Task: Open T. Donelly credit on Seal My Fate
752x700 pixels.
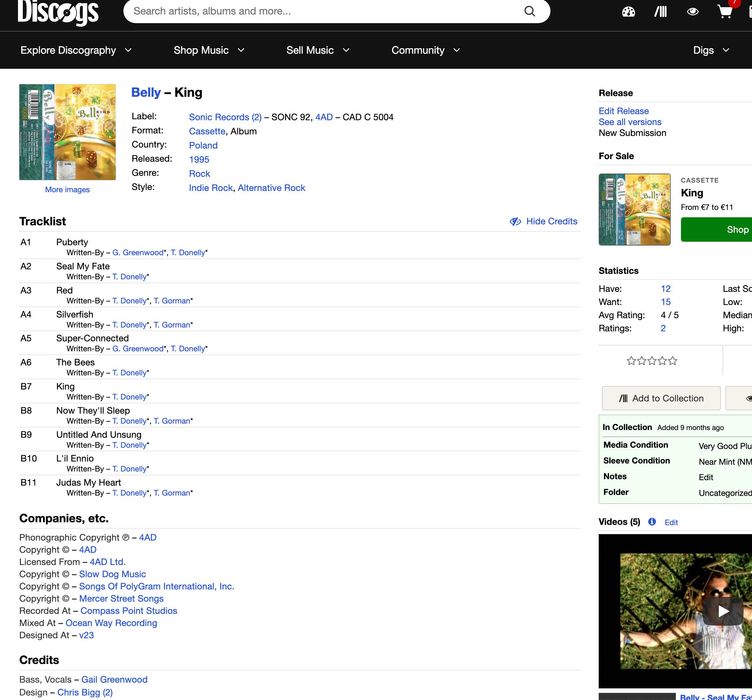Action: pyautogui.click(x=129, y=277)
